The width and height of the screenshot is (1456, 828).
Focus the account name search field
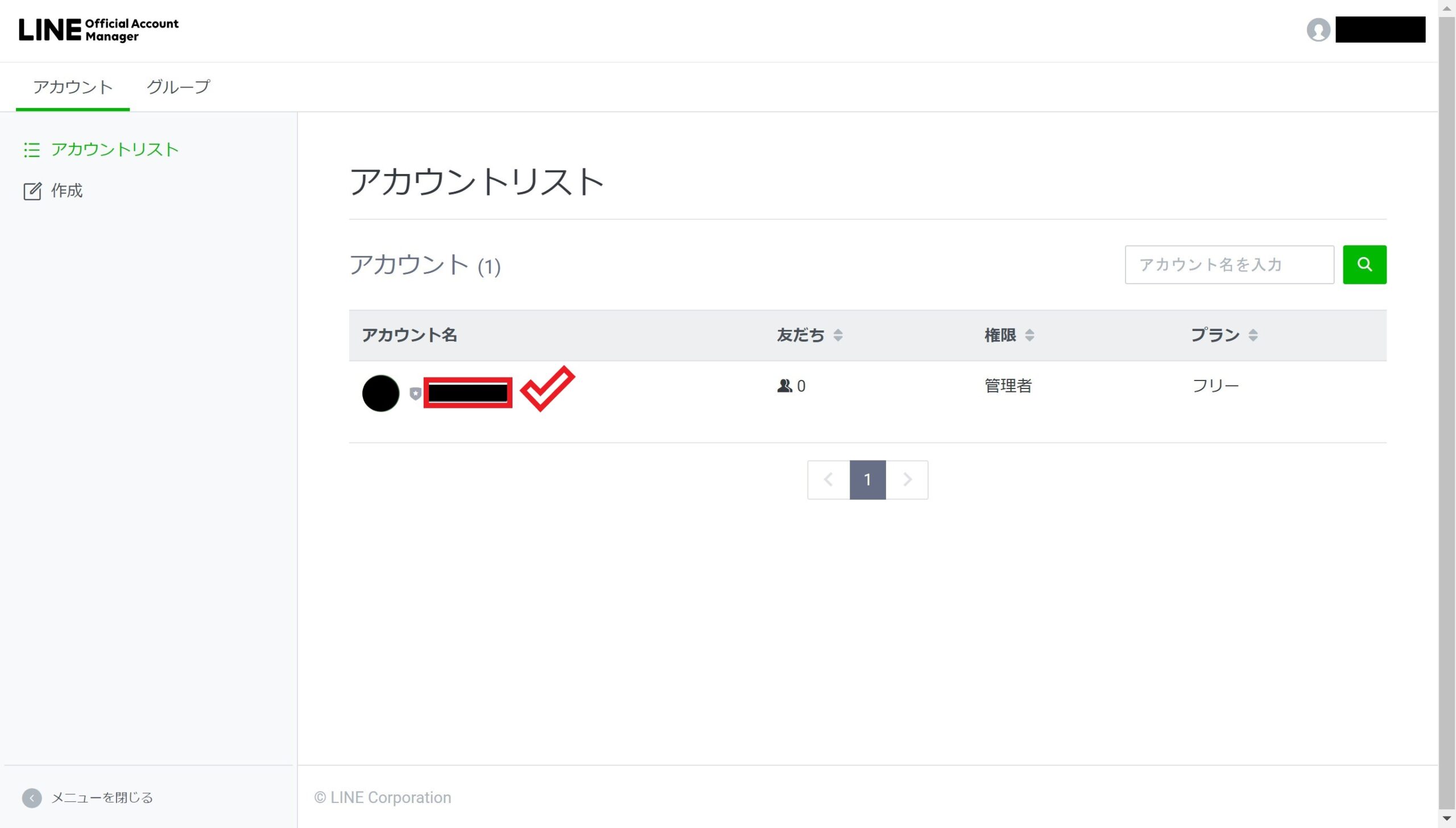coord(1228,264)
